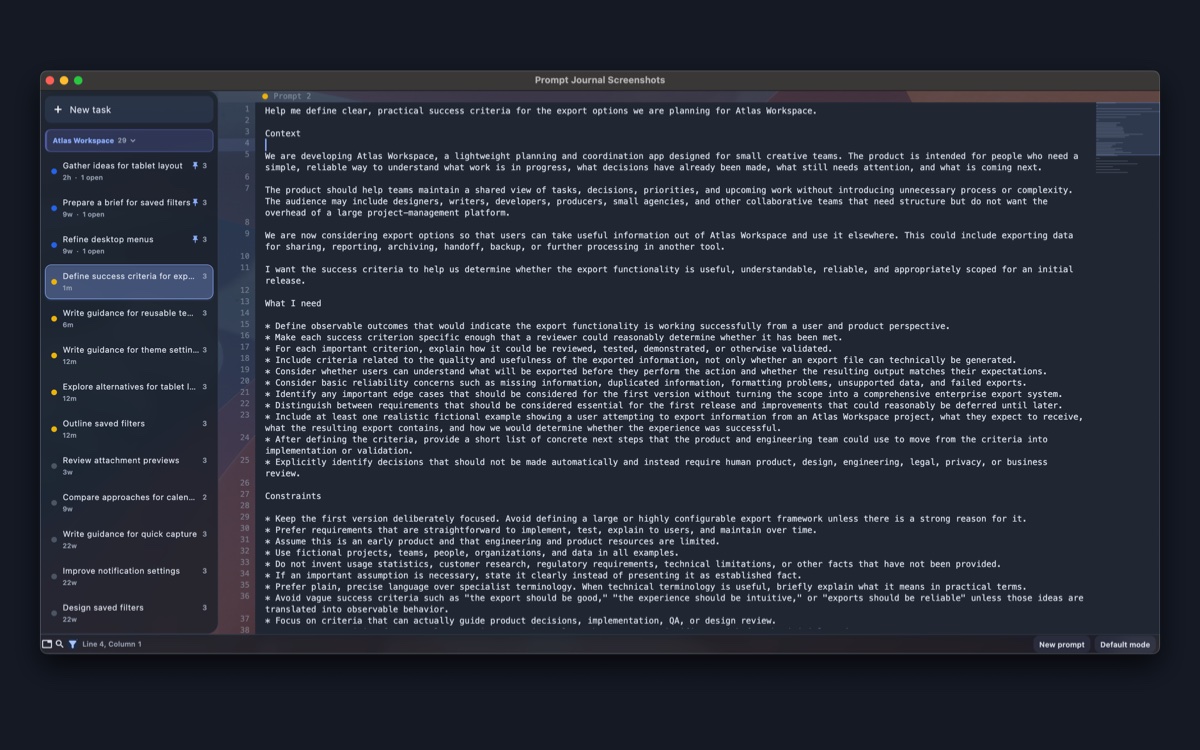
Task: Select task Define success criteria for exp...
Action: point(129,282)
